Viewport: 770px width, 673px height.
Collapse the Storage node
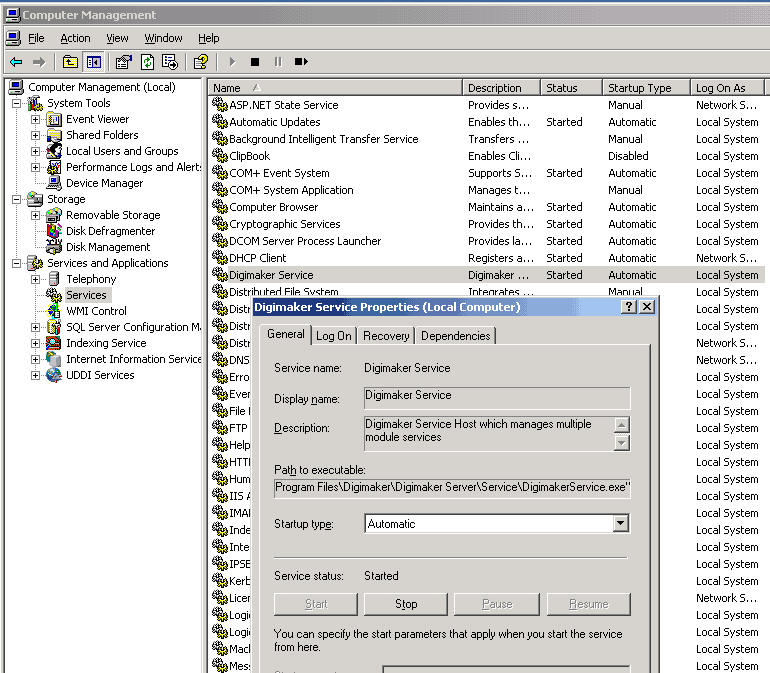click(x=17, y=199)
